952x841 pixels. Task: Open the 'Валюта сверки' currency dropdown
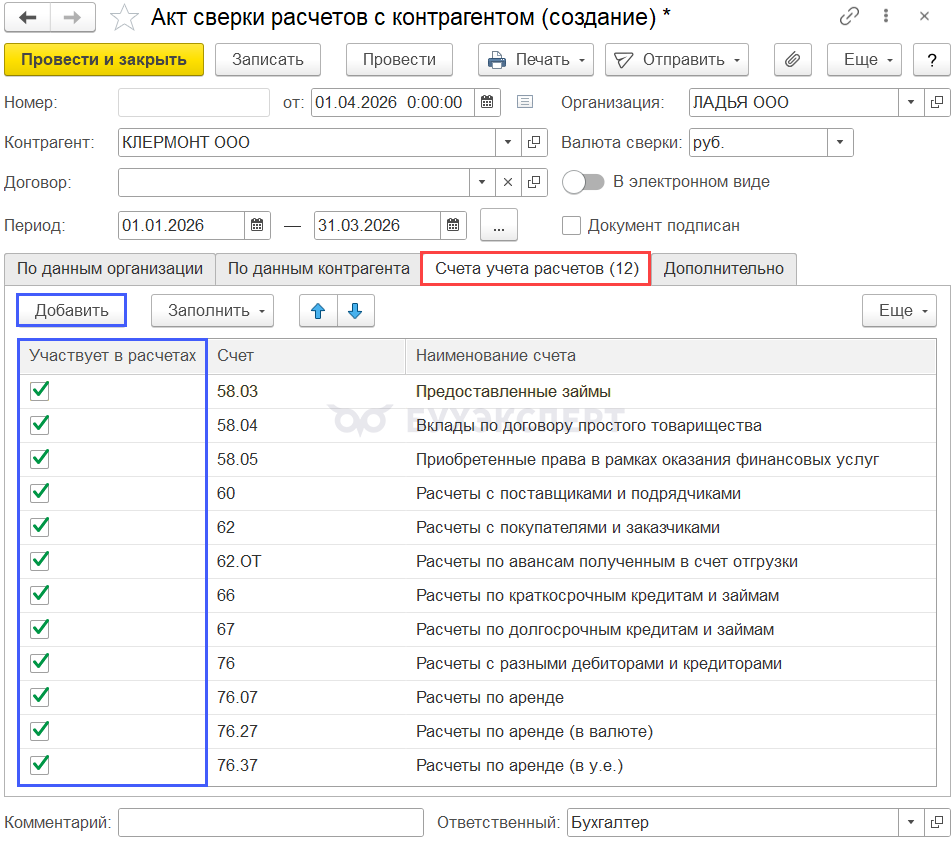click(x=841, y=143)
